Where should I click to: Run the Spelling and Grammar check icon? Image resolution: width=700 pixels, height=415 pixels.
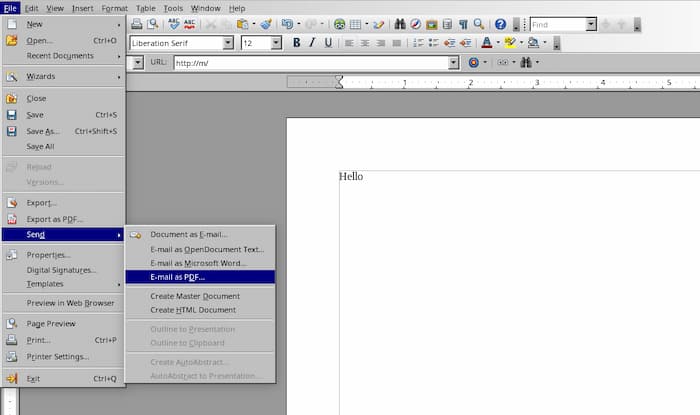point(175,24)
